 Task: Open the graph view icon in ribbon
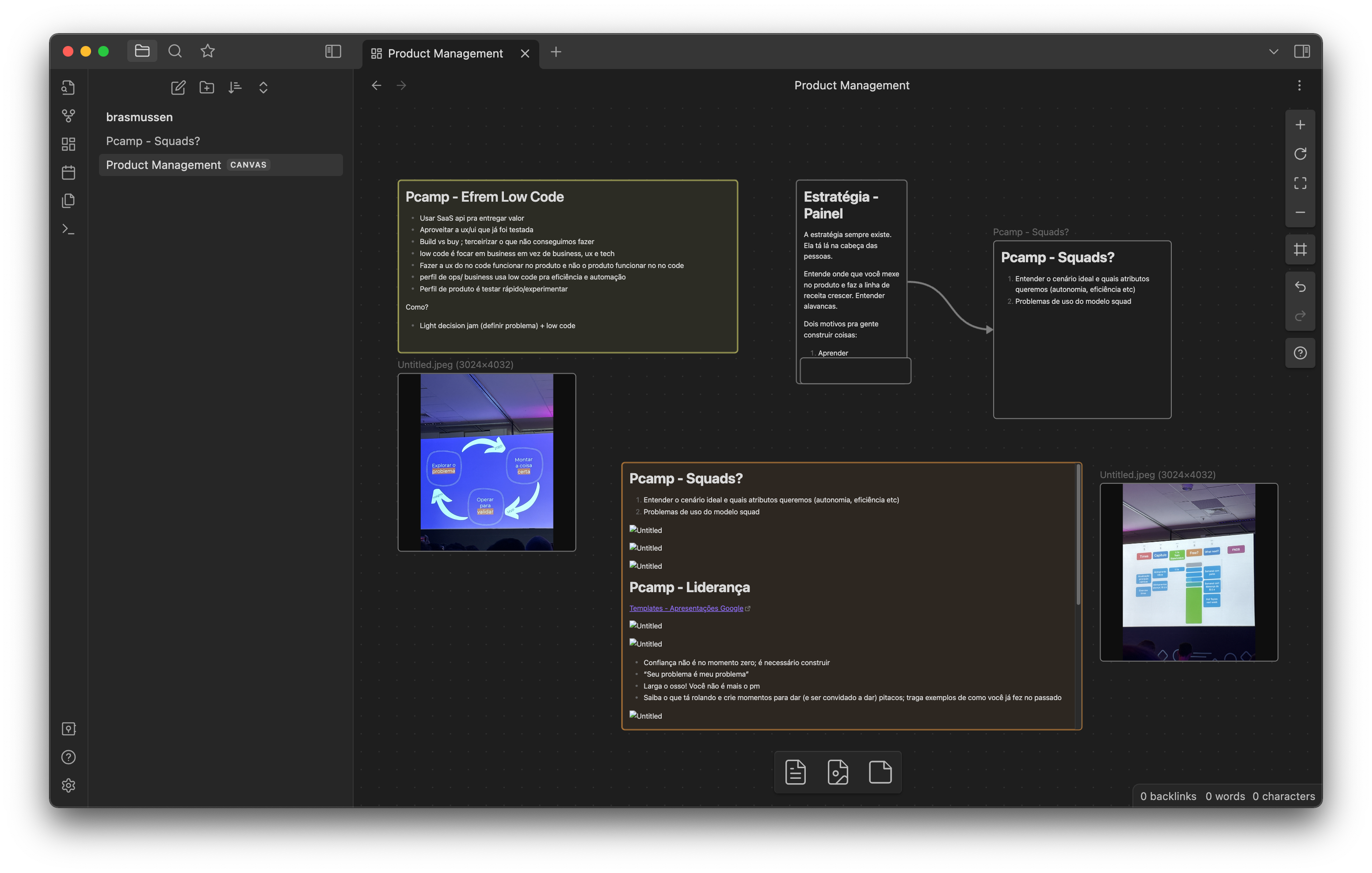tap(69, 116)
